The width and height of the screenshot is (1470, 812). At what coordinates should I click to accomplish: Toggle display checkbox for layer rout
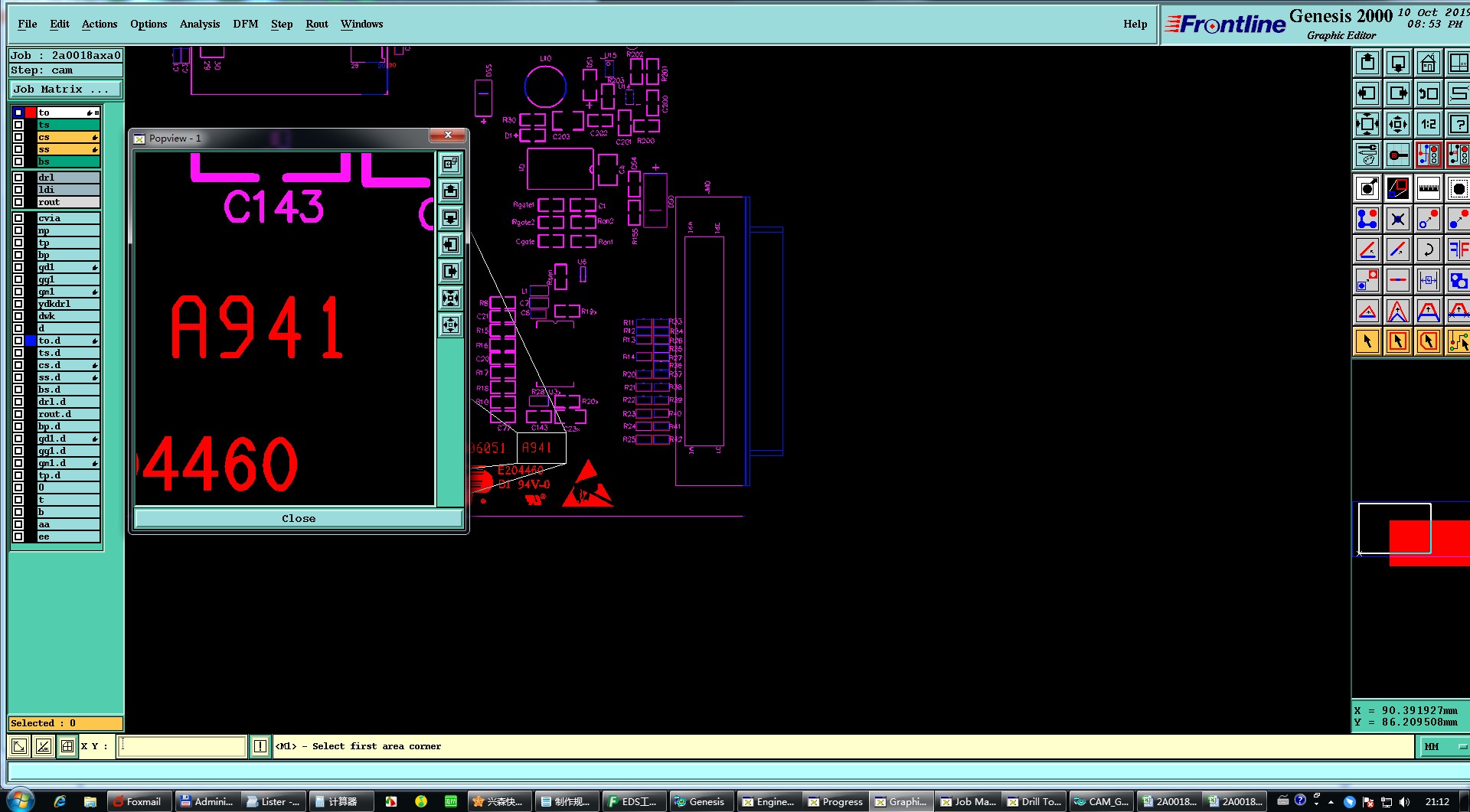coord(18,202)
